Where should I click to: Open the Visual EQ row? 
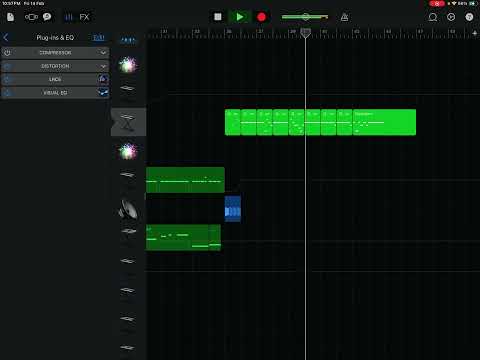click(55, 93)
